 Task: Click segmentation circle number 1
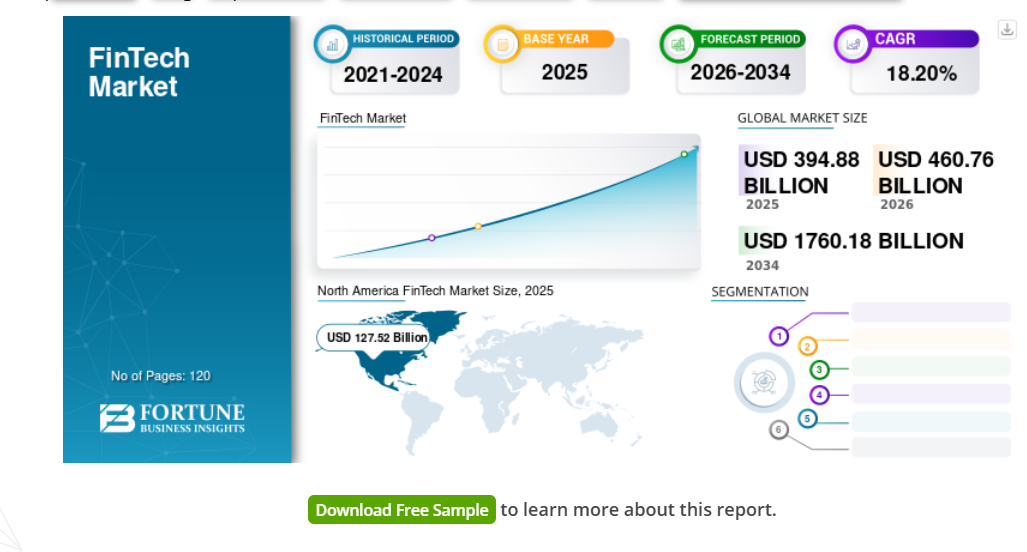779,337
